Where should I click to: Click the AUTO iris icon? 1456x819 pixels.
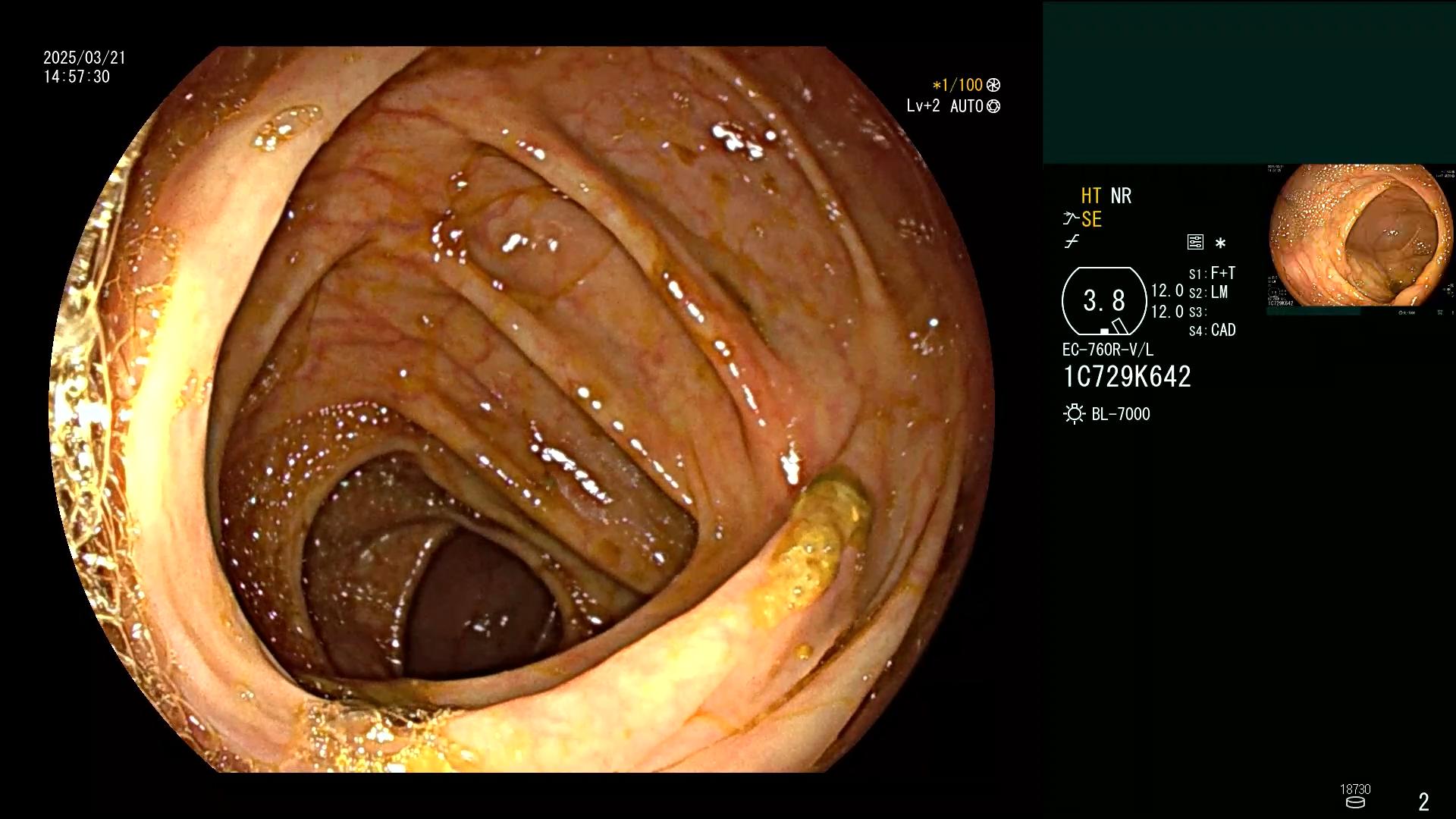pos(993,106)
